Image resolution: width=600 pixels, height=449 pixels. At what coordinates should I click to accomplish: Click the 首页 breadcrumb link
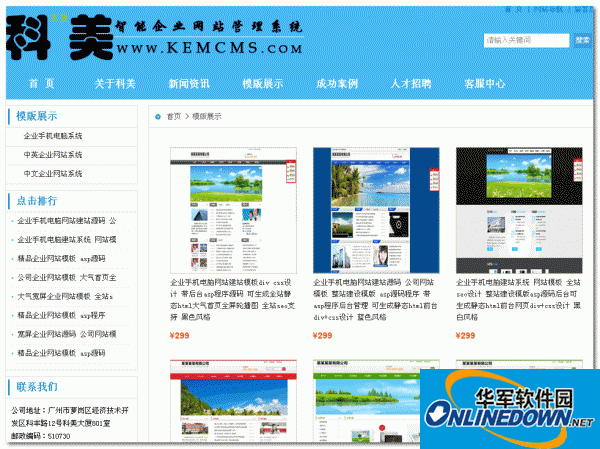(173, 116)
